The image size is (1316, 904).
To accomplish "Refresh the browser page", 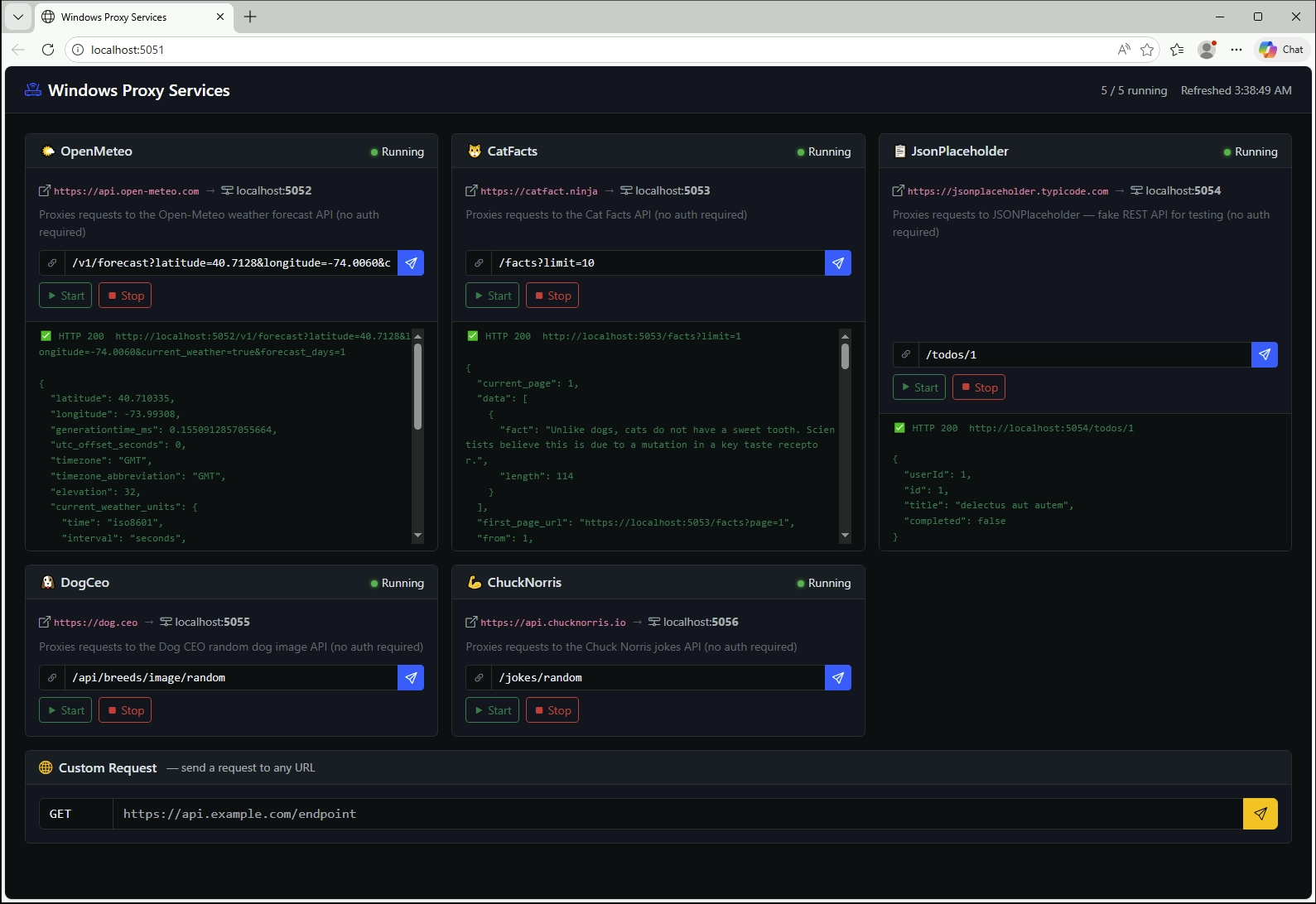I will point(48,50).
